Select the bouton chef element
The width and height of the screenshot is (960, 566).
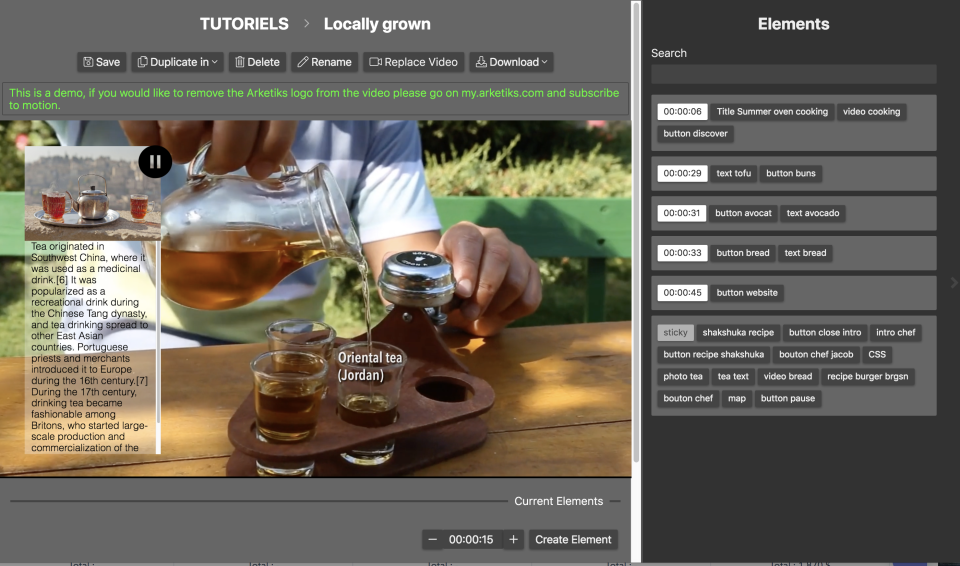pos(688,399)
